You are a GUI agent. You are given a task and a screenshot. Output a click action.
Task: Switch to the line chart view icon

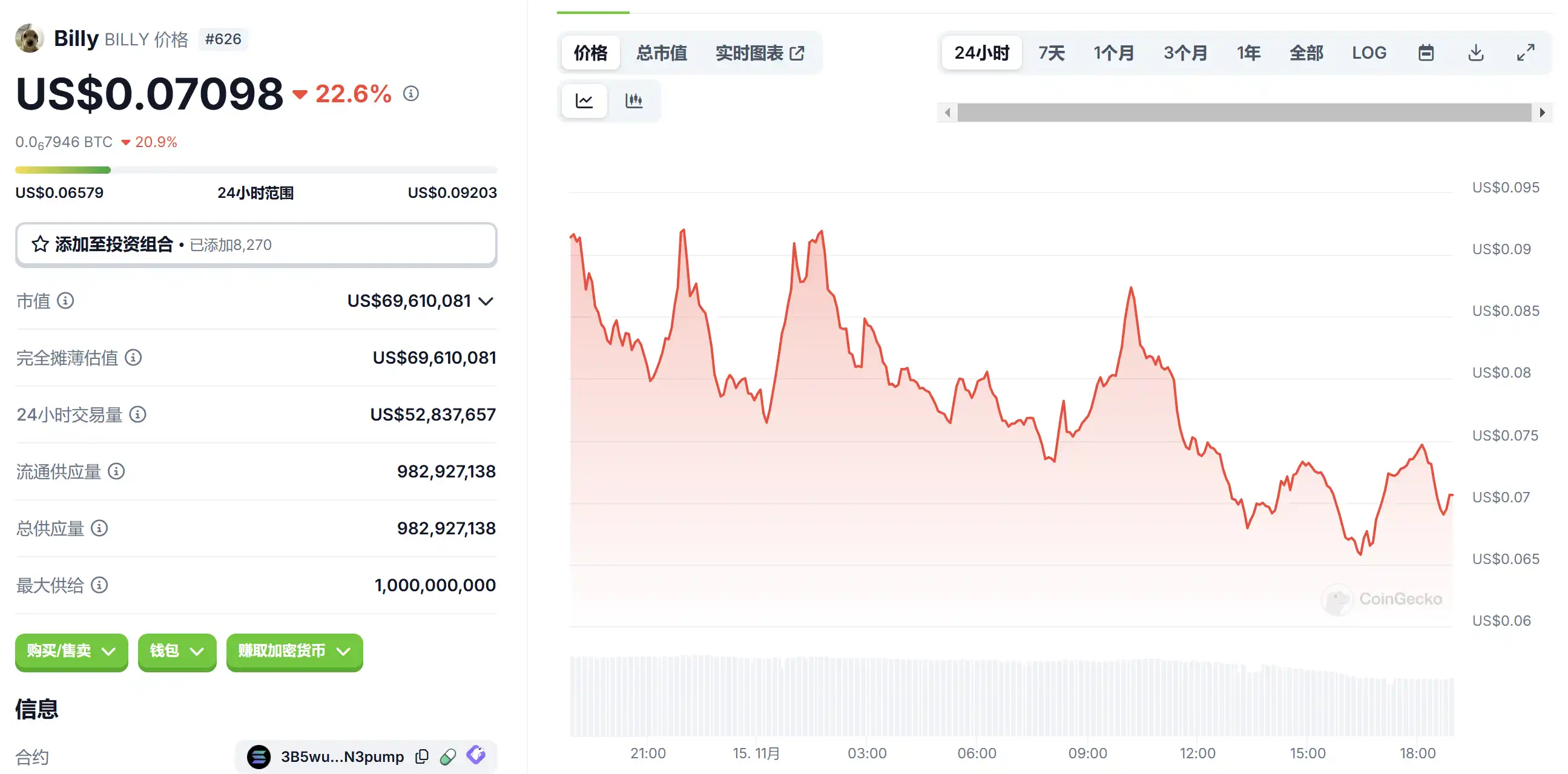point(584,100)
